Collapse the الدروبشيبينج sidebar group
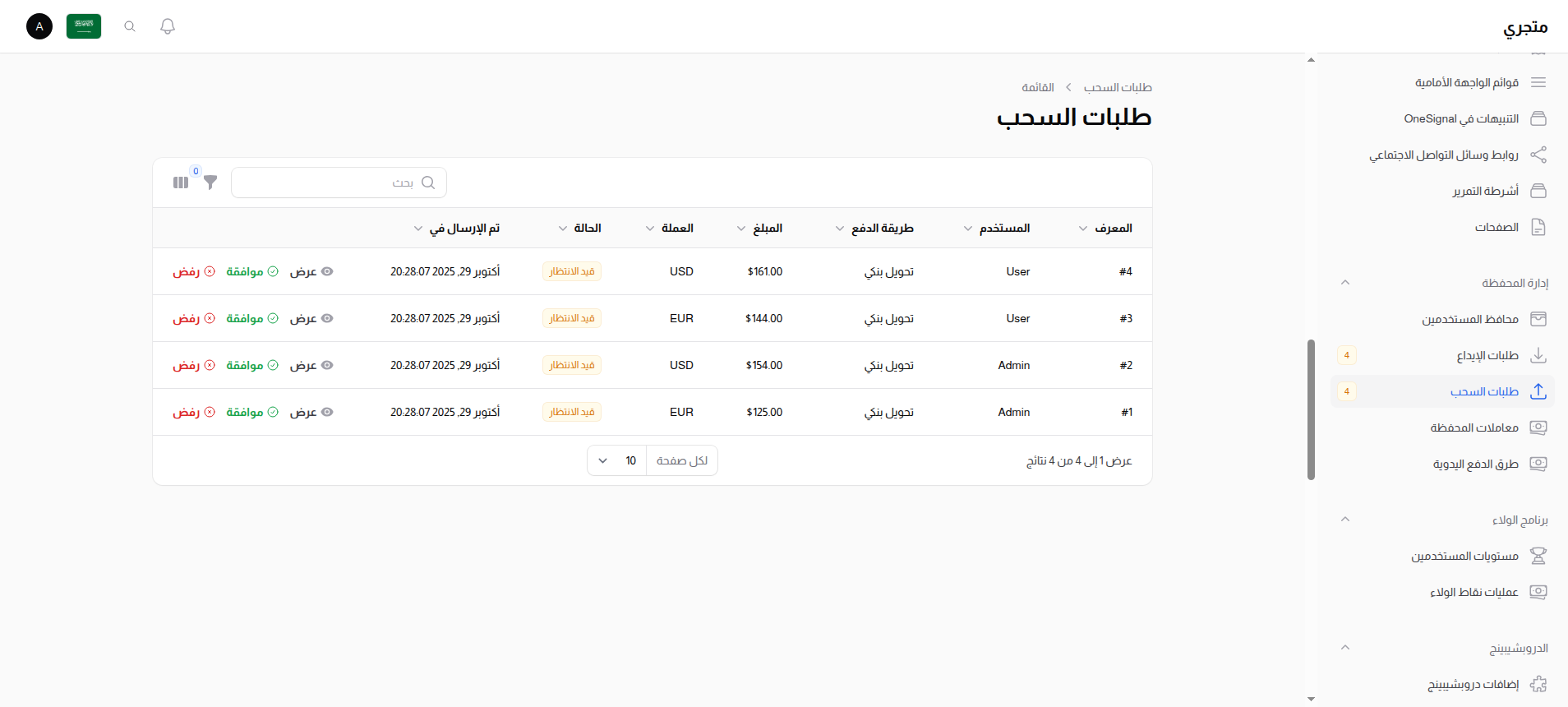The image size is (1568, 707). [1345, 648]
